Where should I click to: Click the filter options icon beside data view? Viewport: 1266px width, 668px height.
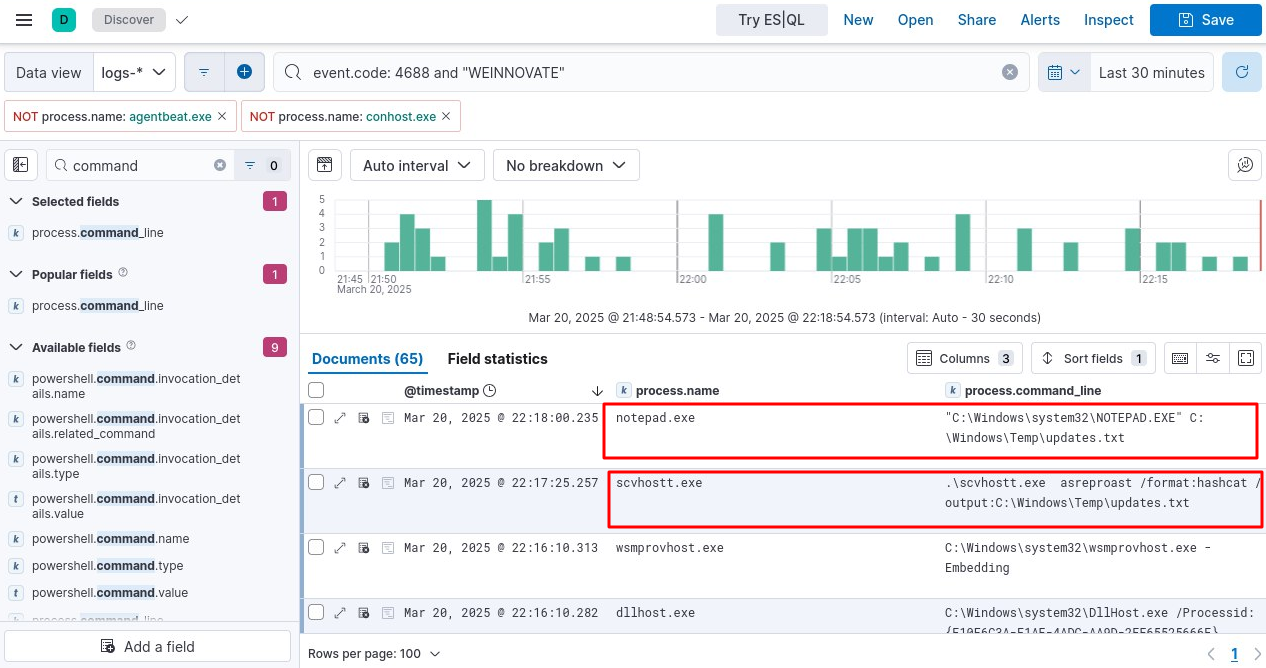click(204, 72)
